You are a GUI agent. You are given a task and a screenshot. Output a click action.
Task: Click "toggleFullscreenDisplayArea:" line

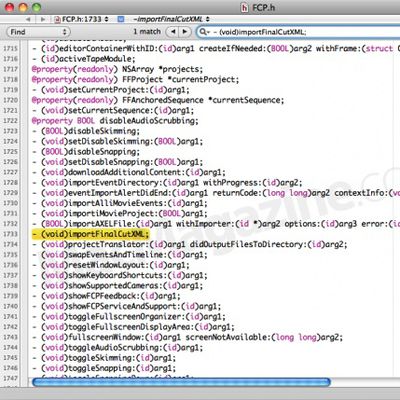click(133, 327)
